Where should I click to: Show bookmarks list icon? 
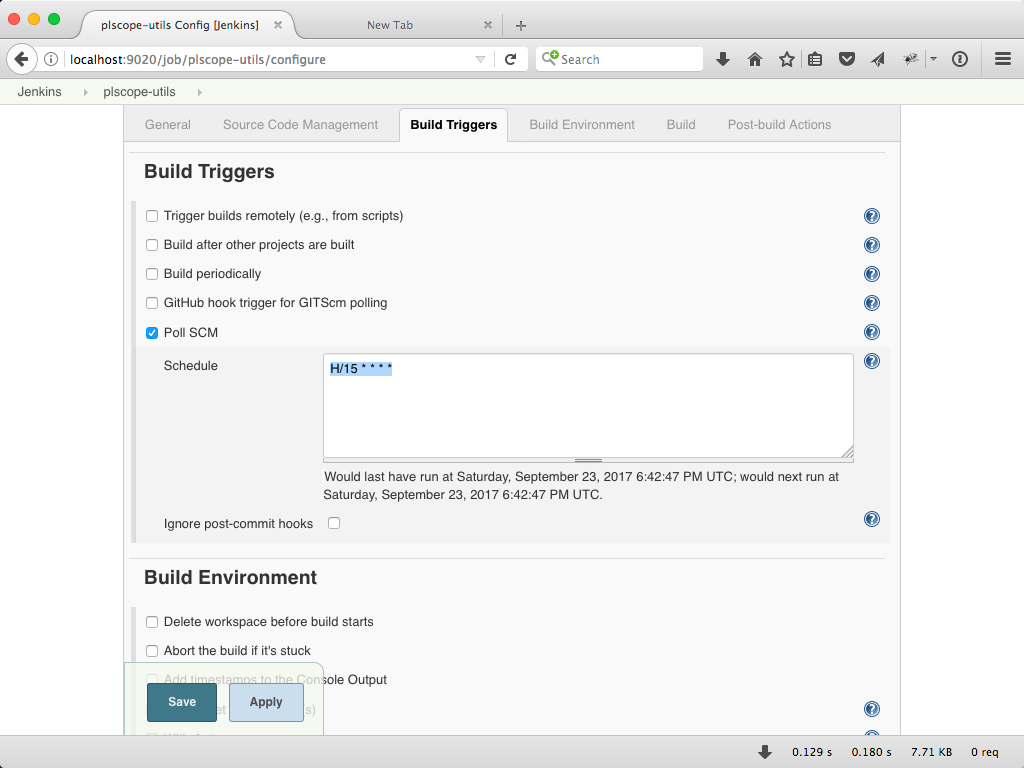[x=815, y=59]
